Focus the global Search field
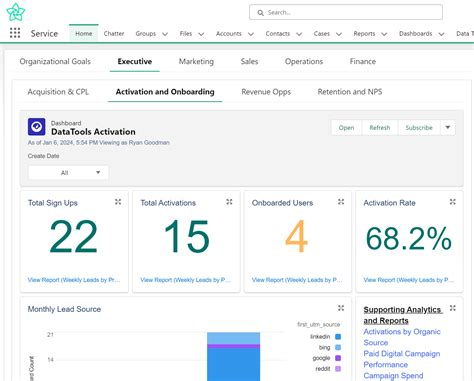This screenshot has height=381, width=474. pyautogui.click(x=346, y=13)
